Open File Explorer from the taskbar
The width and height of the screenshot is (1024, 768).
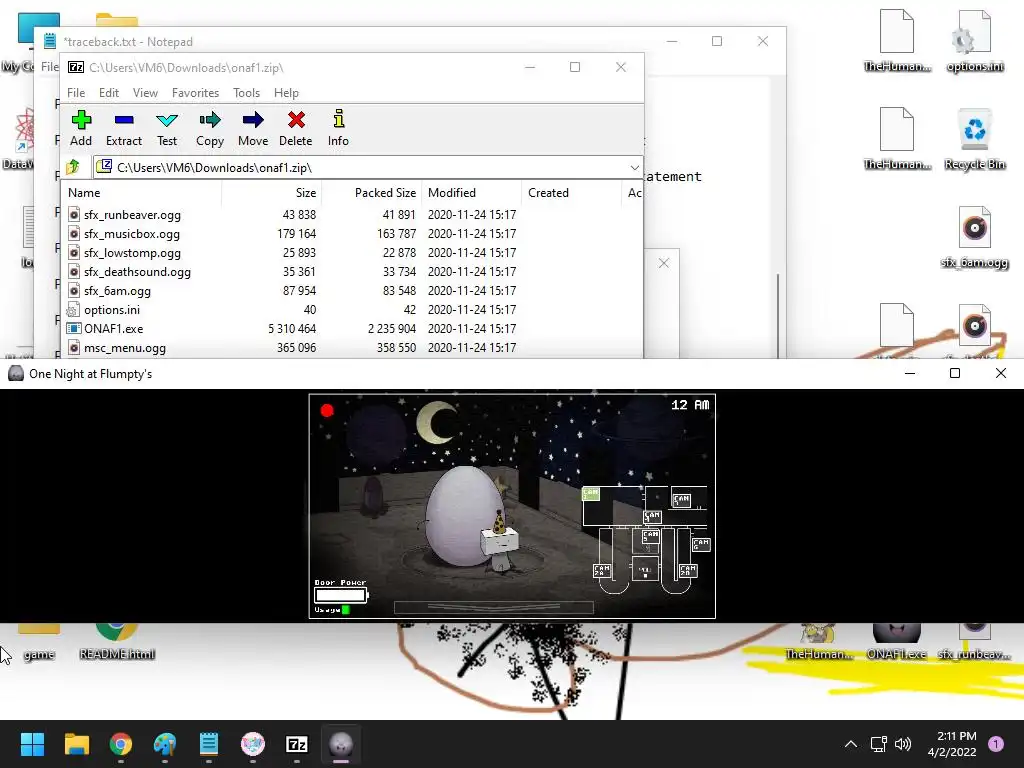pos(76,744)
